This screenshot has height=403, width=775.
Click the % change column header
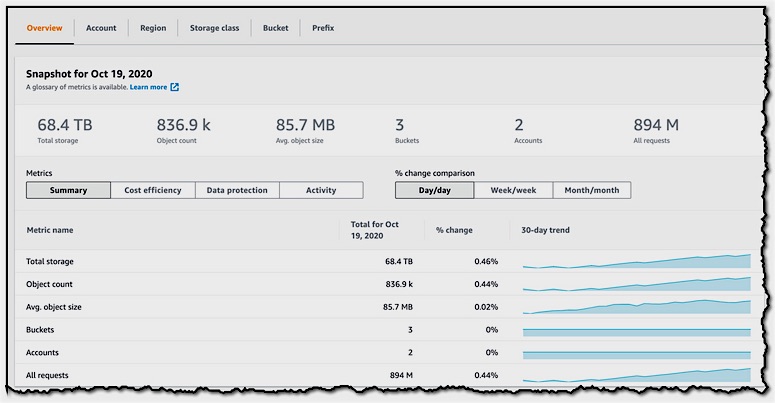(x=454, y=230)
